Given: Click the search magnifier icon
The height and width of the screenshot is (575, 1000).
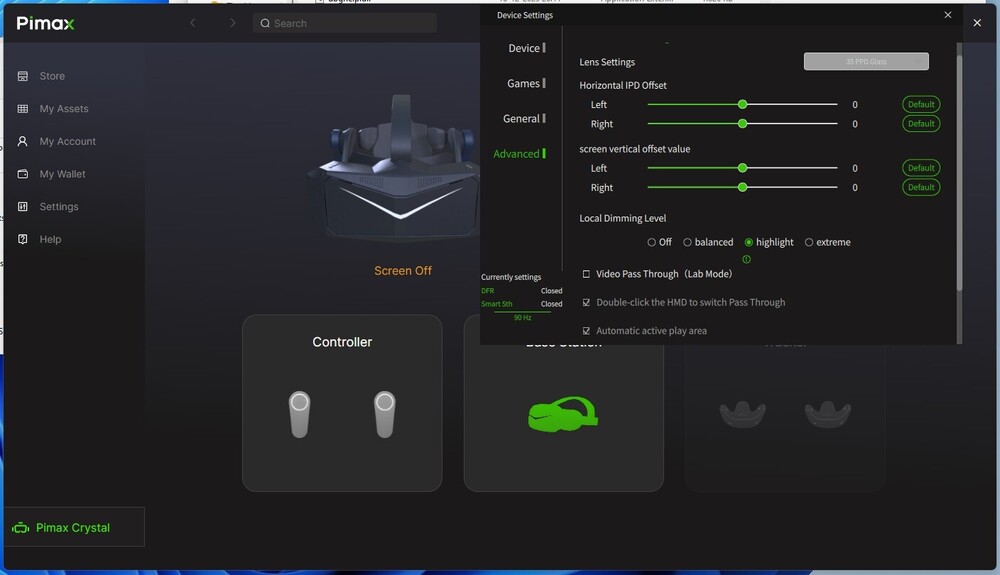Looking at the screenshot, I should 265,24.
